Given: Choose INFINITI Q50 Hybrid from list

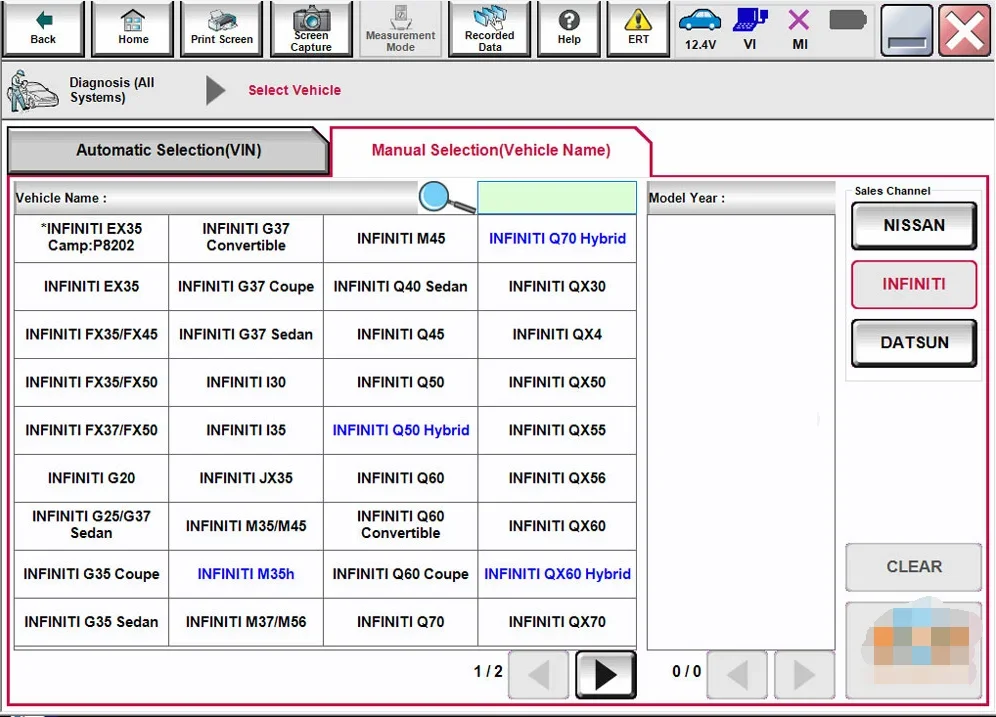Looking at the screenshot, I should tap(401, 430).
